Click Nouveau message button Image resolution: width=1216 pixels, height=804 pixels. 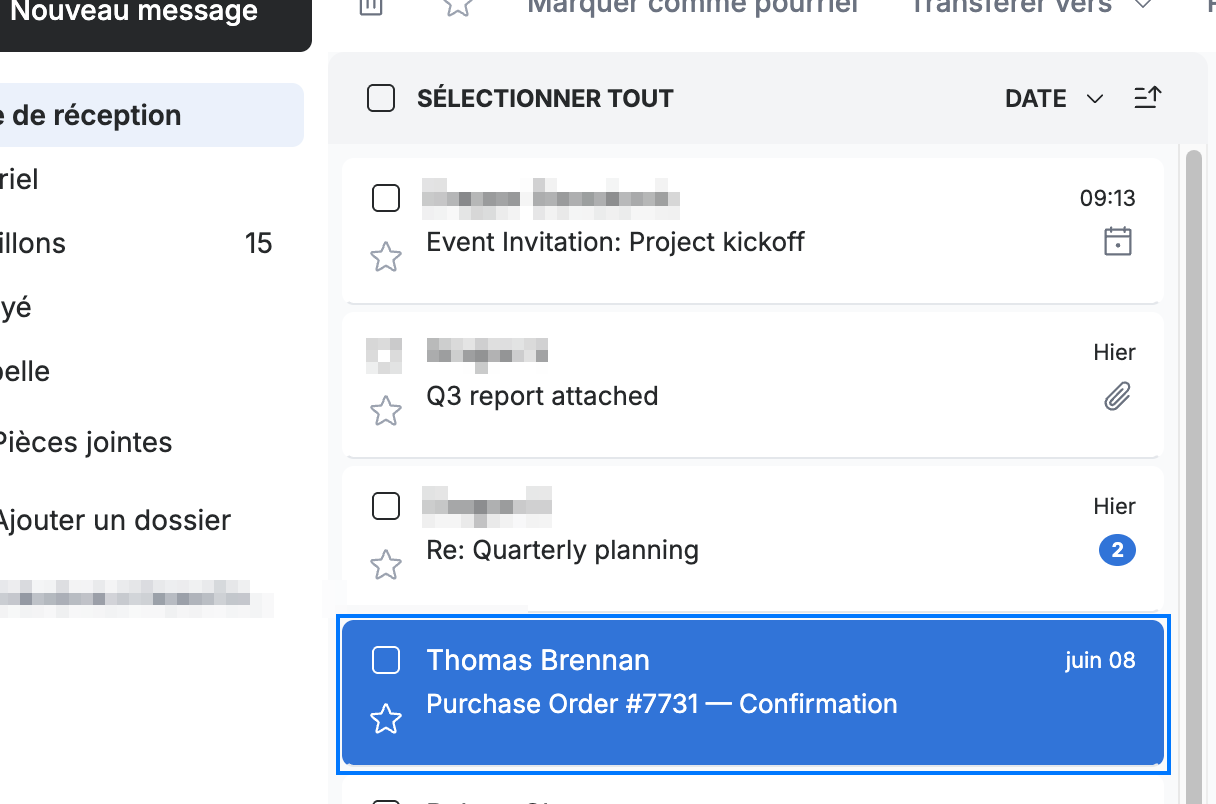134,14
